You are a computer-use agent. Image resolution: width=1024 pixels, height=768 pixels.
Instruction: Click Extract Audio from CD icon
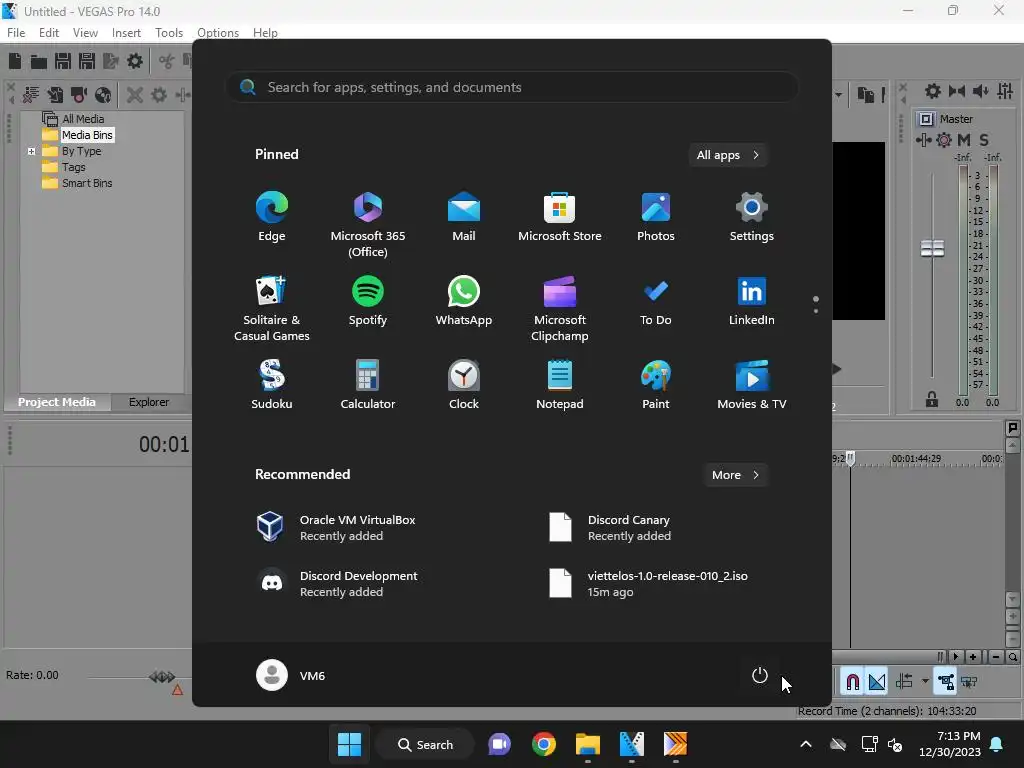[x=103, y=95]
